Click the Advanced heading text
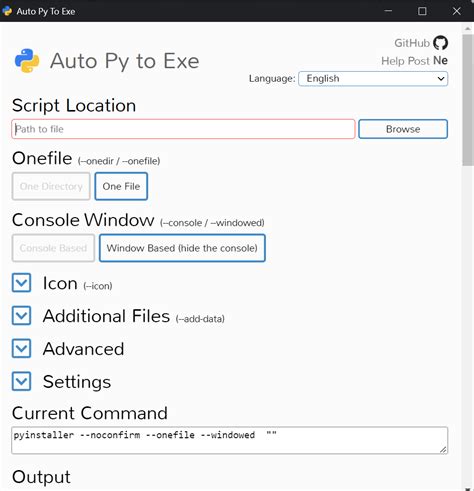This screenshot has height=491, width=474. (x=83, y=349)
